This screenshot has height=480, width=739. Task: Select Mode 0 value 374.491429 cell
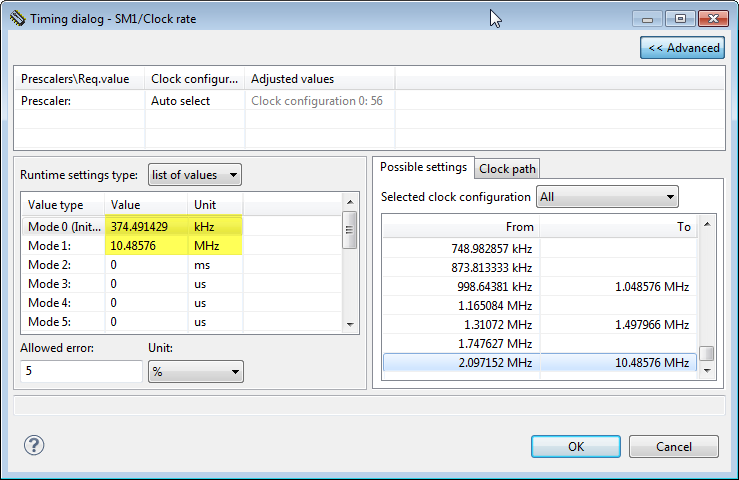[x=146, y=227]
